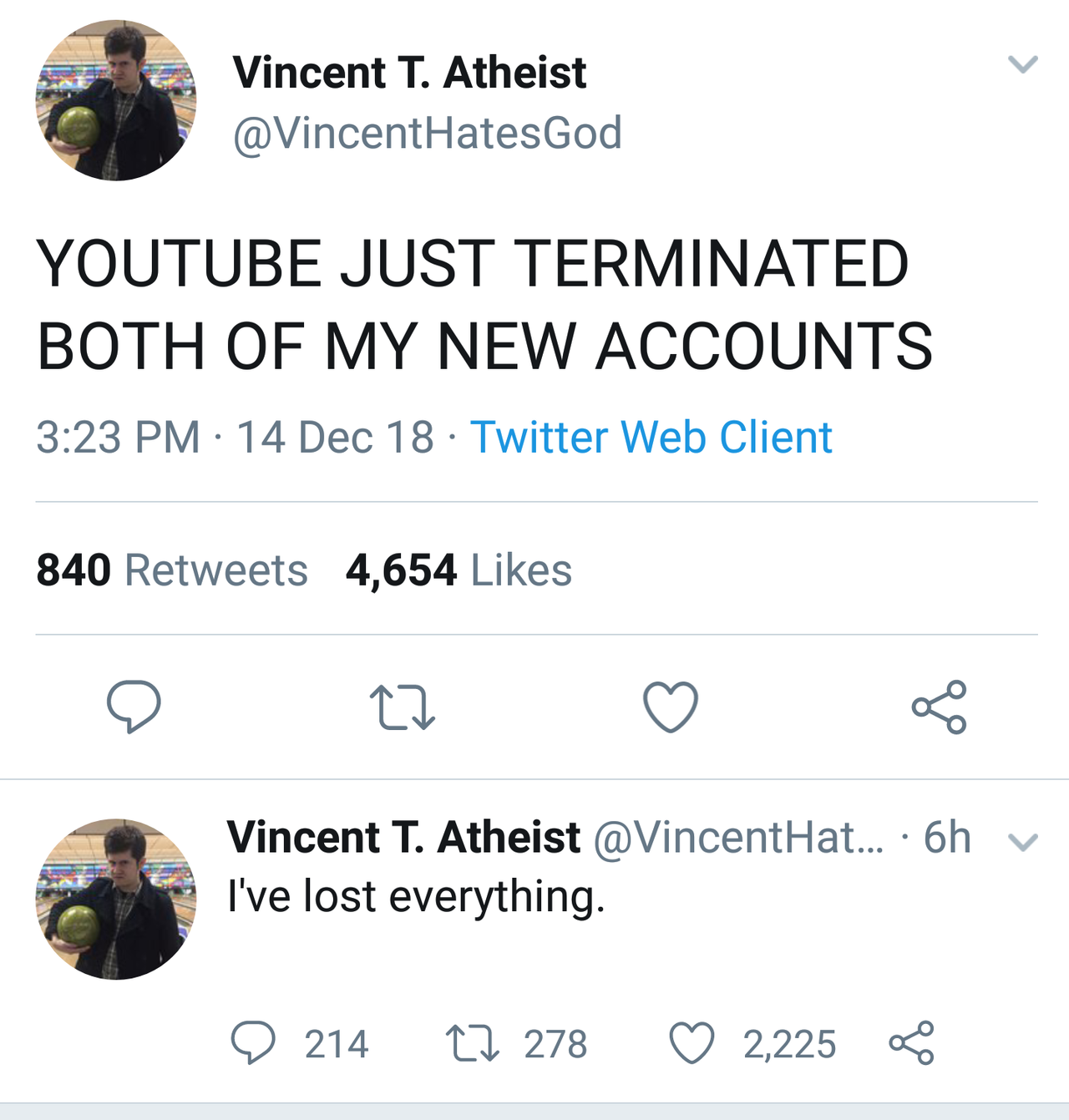The width and height of the screenshot is (1069, 1120).
Task: Retweet the "I've lost everything" reply
Action: tap(473, 1043)
